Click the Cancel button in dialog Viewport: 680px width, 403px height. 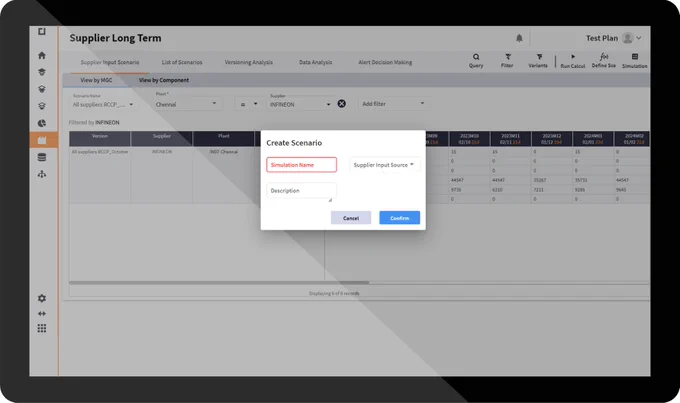point(351,218)
